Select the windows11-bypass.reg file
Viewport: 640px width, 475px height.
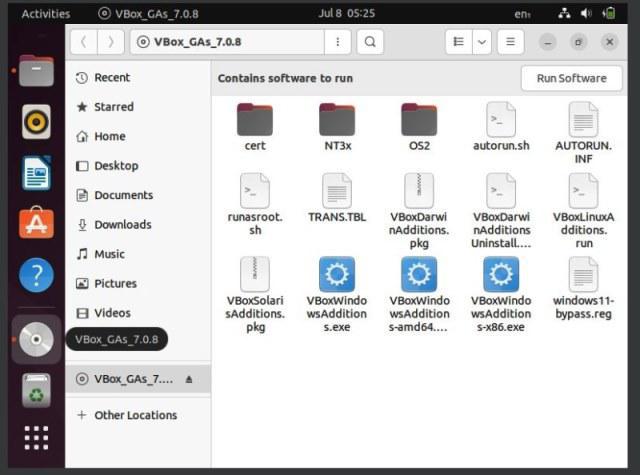click(583, 288)
